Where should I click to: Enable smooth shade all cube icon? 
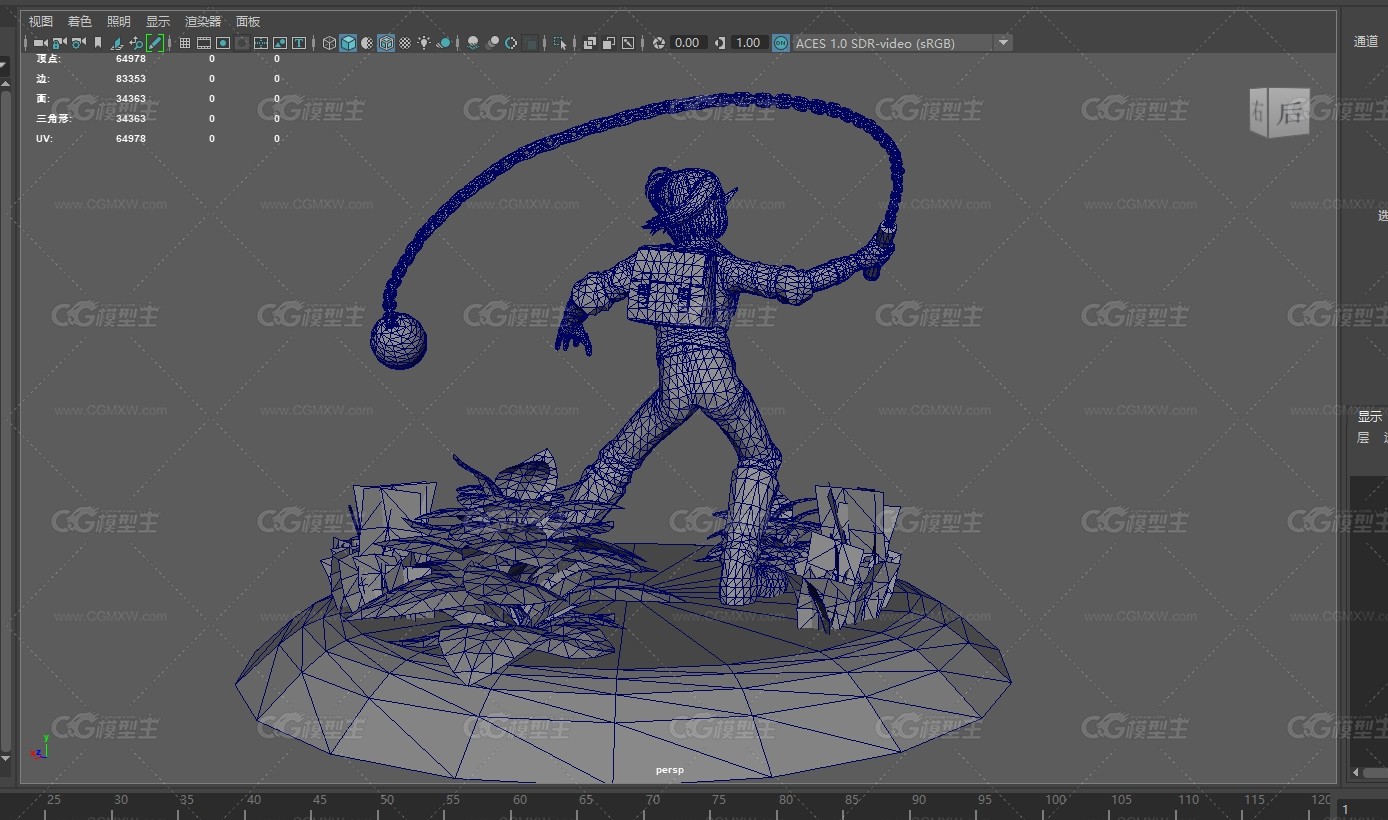click(x=348, y=43)
